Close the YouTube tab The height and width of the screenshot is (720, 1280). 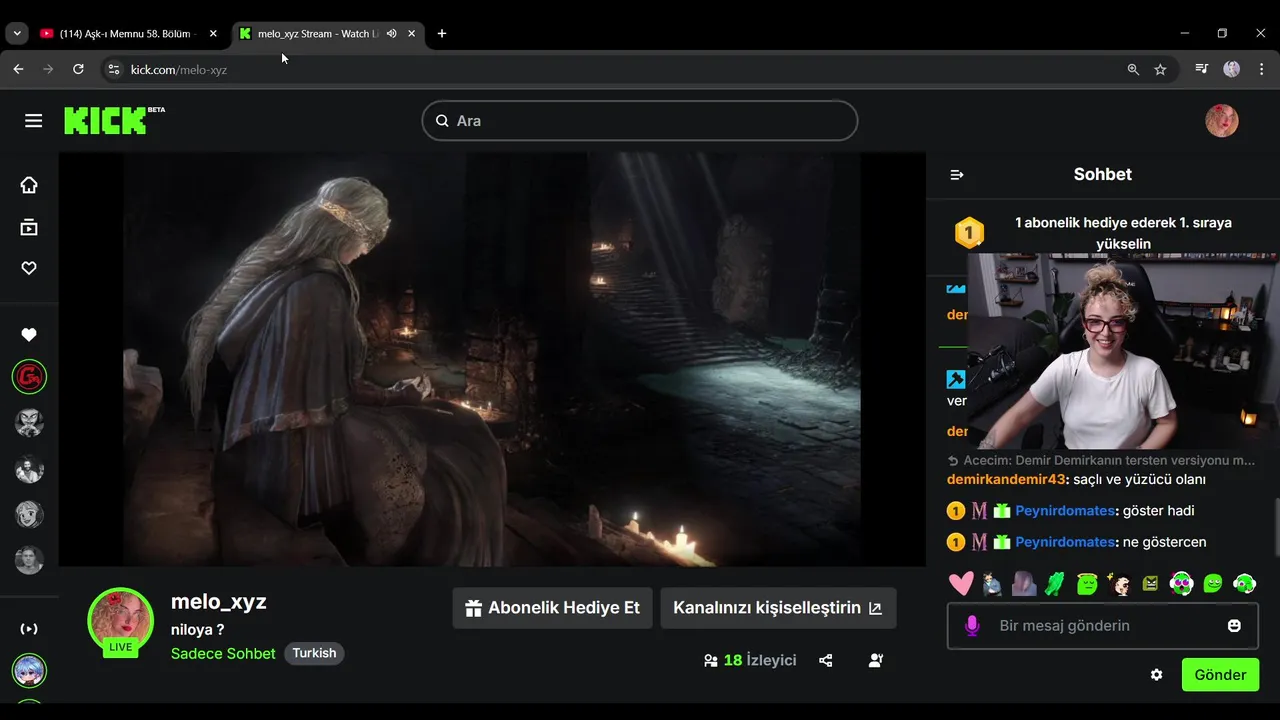(213, 33)
